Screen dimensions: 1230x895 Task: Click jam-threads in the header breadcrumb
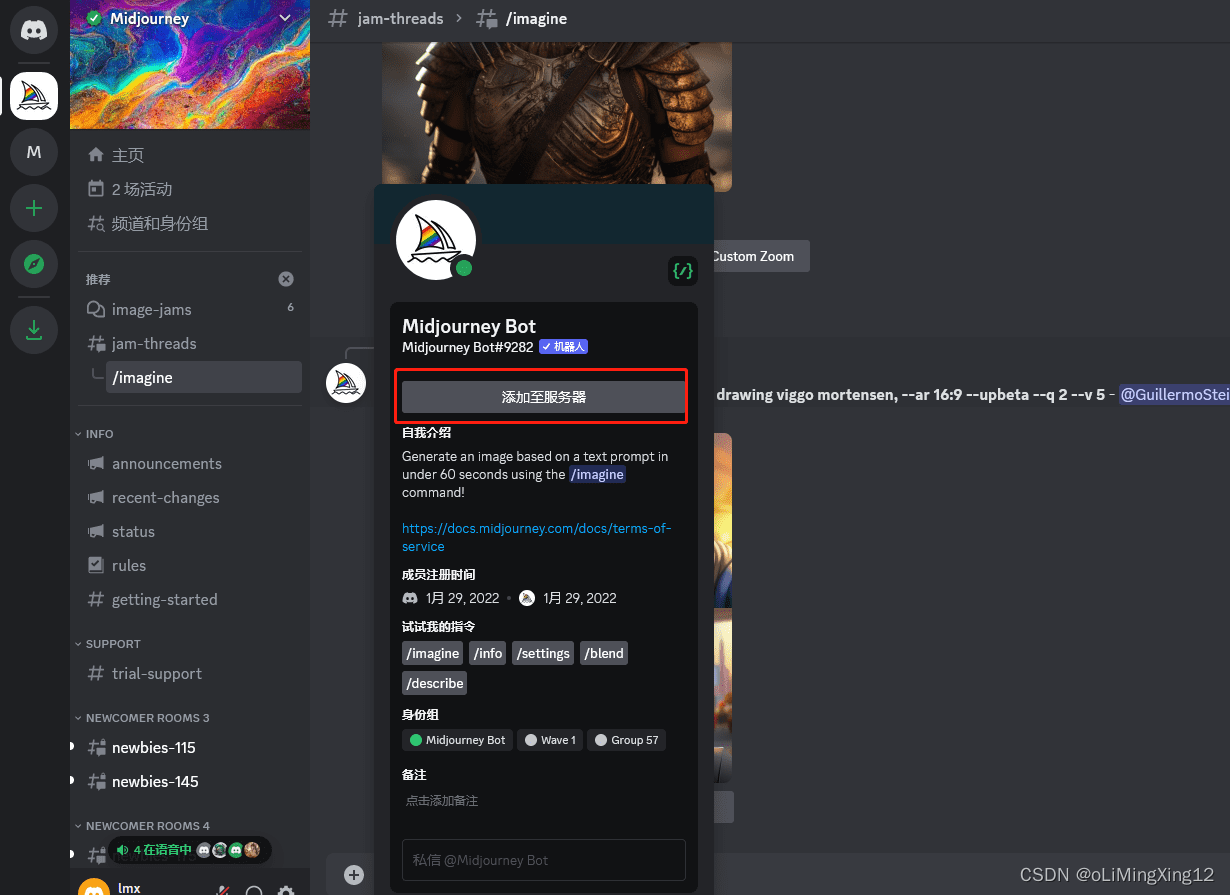[400, 18]
